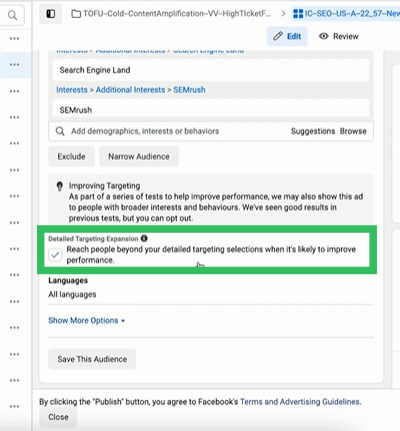400x431 pixels.
Task: Click the breadcrumb chevron arrow separator
Action: 283,14
